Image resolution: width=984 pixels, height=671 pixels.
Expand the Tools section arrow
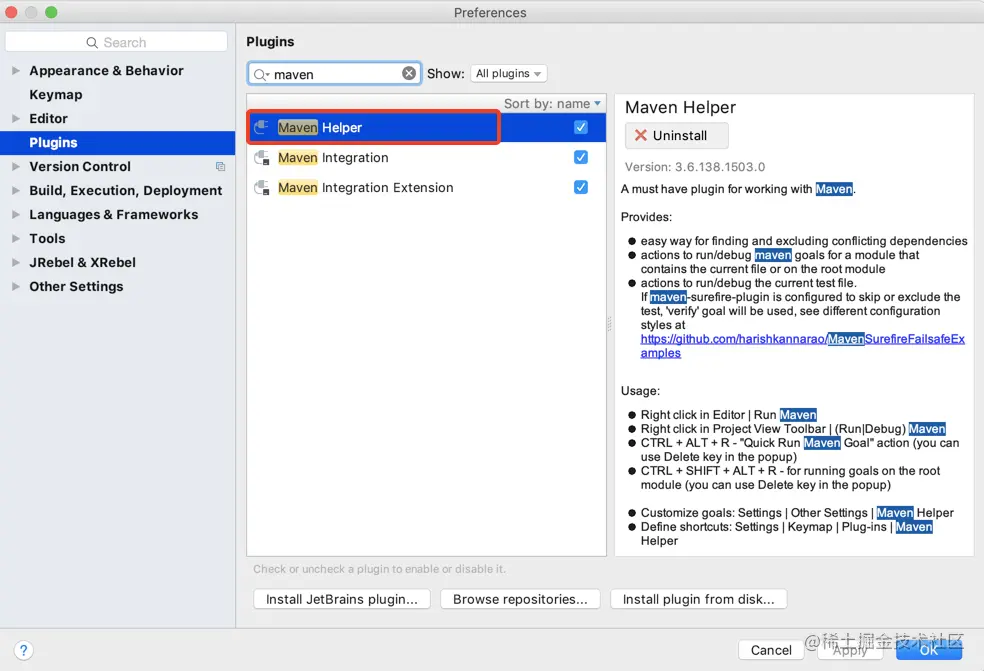(16, 238)
